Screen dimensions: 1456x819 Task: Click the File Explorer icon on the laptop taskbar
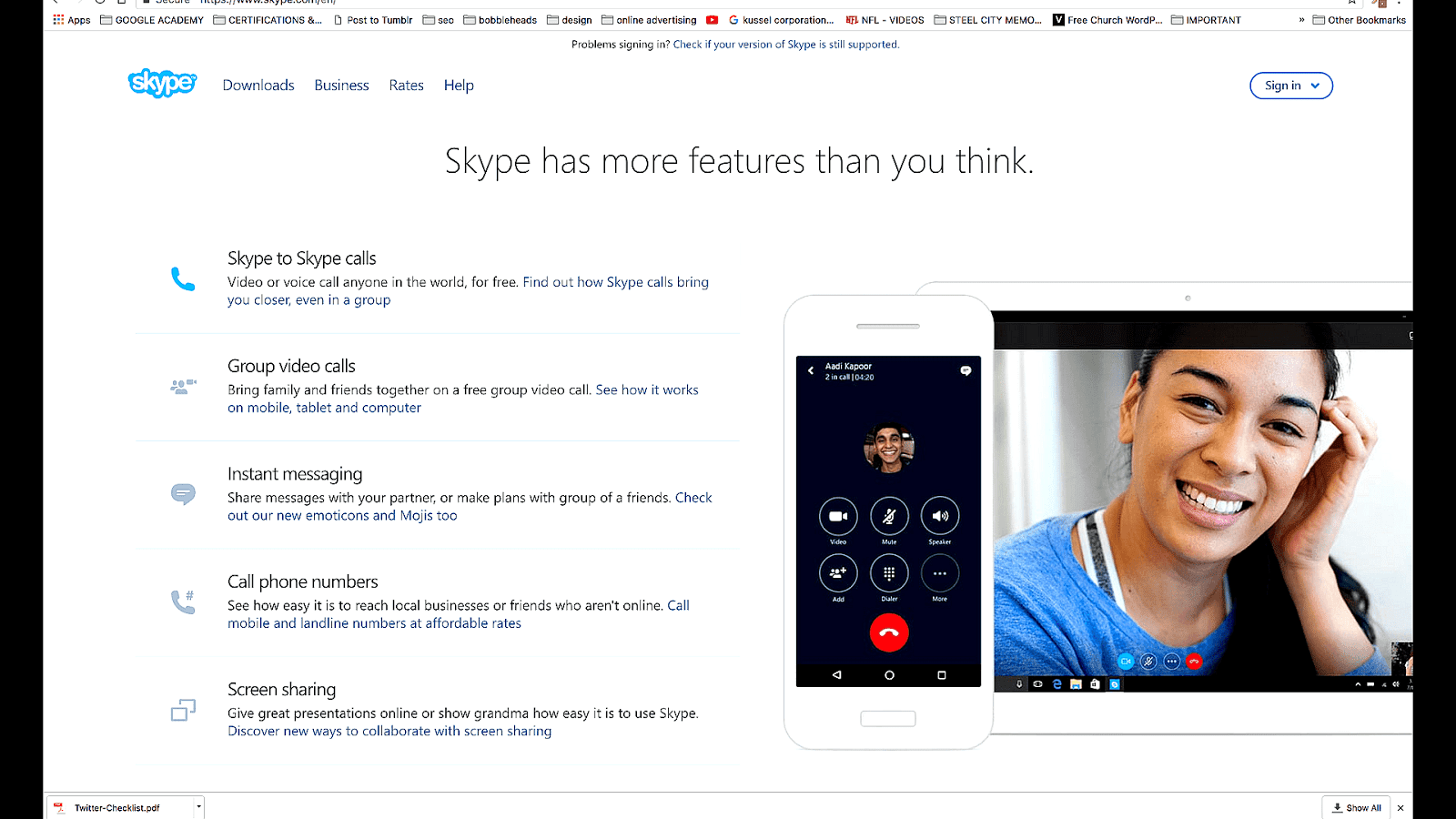[1077, 684]
